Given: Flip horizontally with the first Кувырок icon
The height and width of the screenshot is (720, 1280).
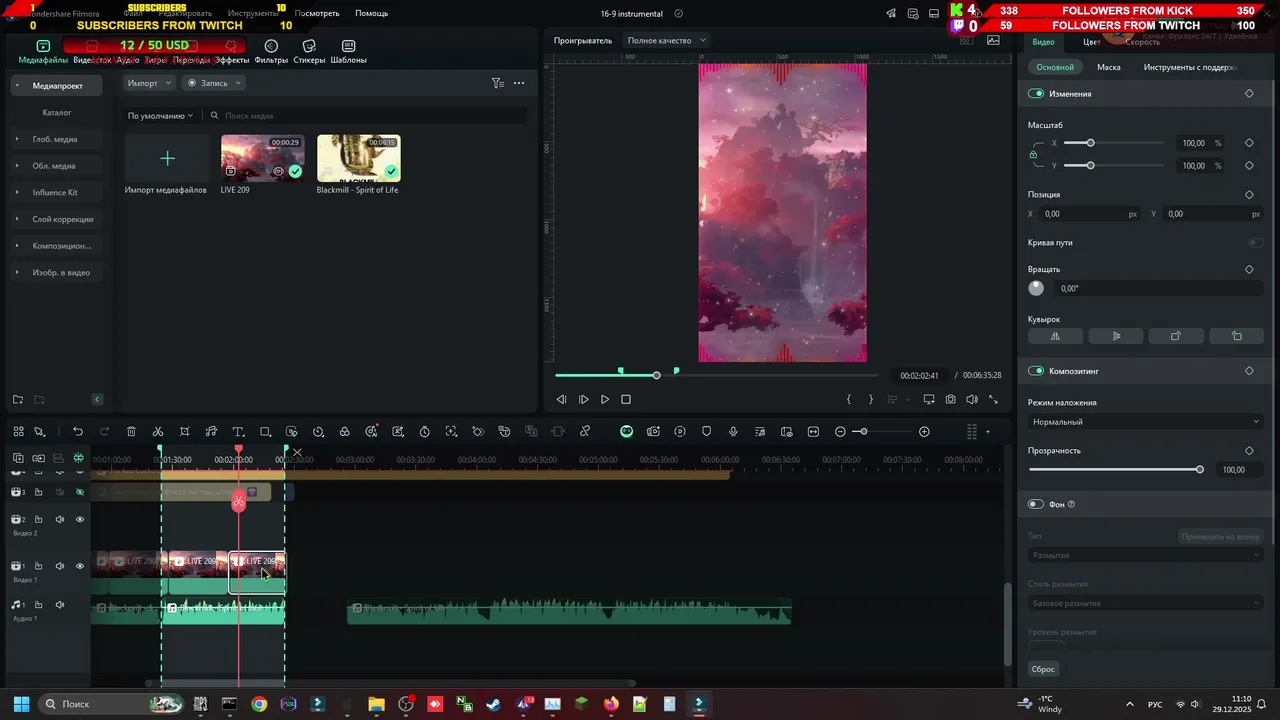Looking at the screenshot, I should click(x=1055, y=336).
